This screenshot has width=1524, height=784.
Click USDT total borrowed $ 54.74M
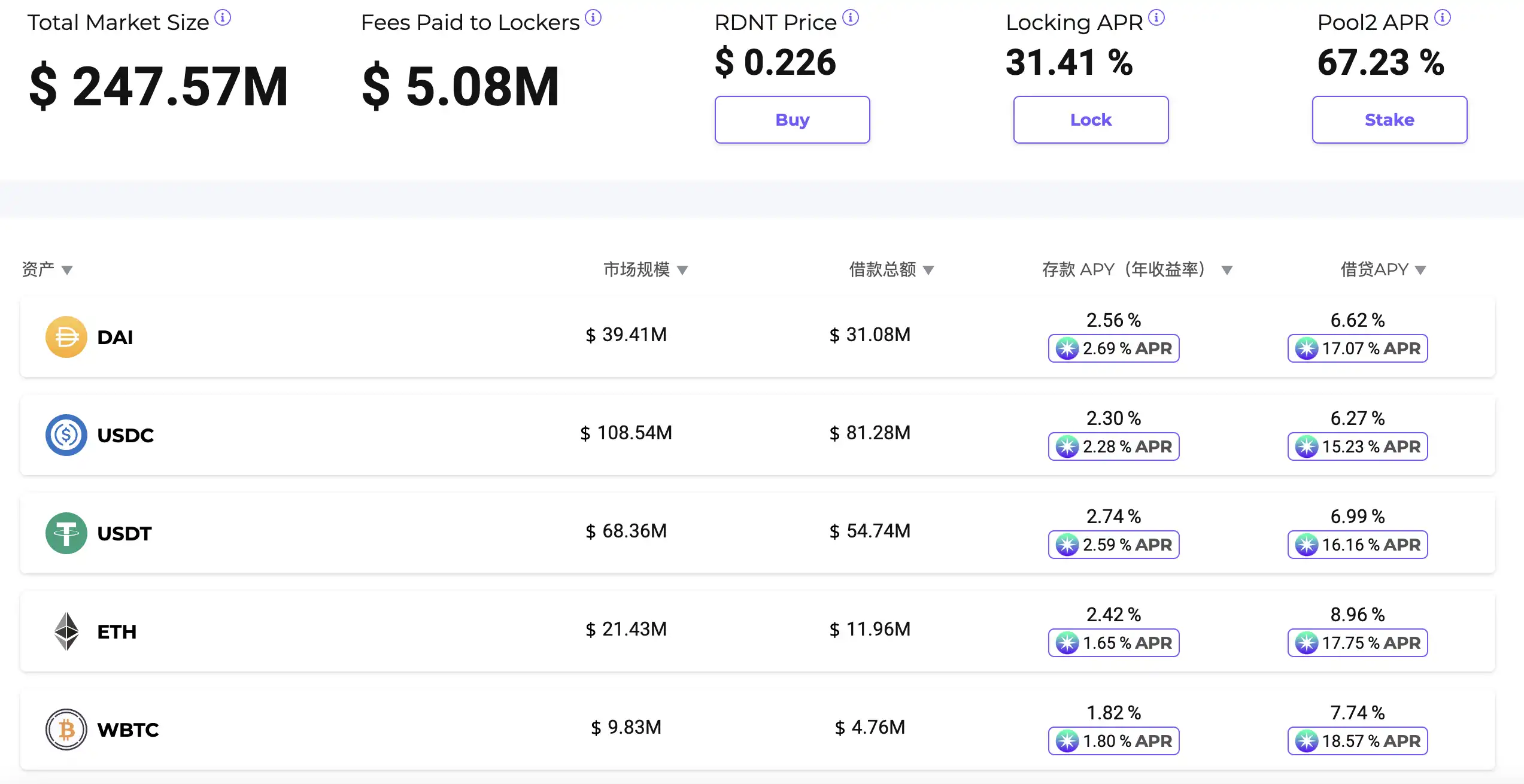(870, 531)
